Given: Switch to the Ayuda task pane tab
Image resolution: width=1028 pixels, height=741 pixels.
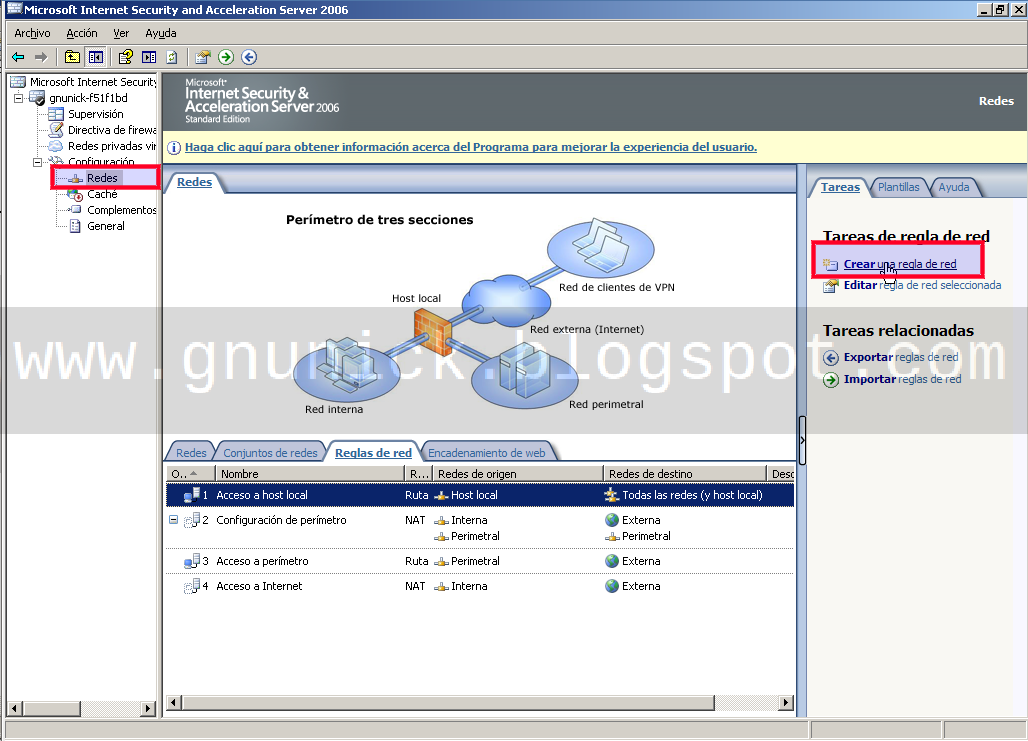Looking at the screenshot, I should point(953,187).
